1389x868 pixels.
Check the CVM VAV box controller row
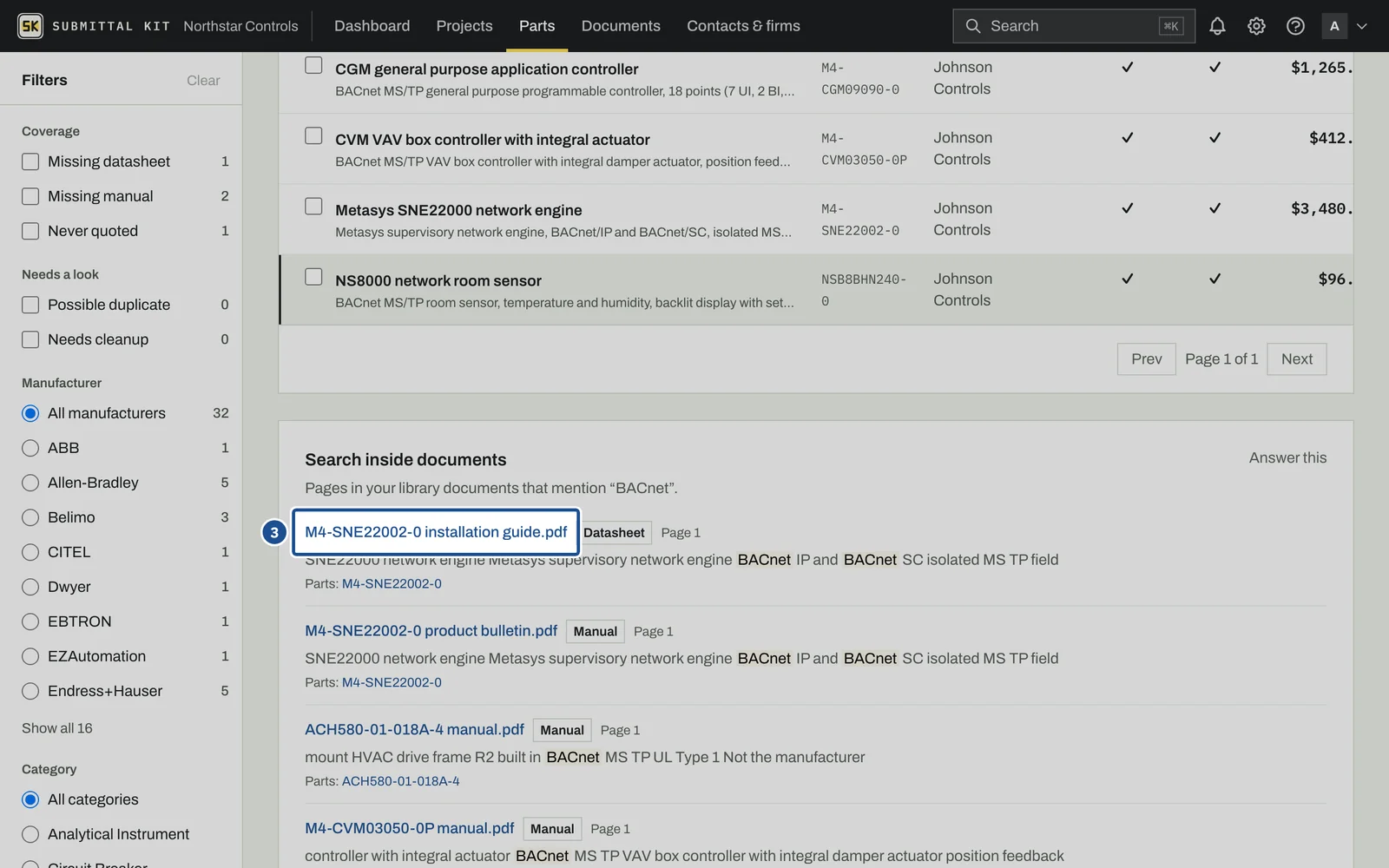313,135
